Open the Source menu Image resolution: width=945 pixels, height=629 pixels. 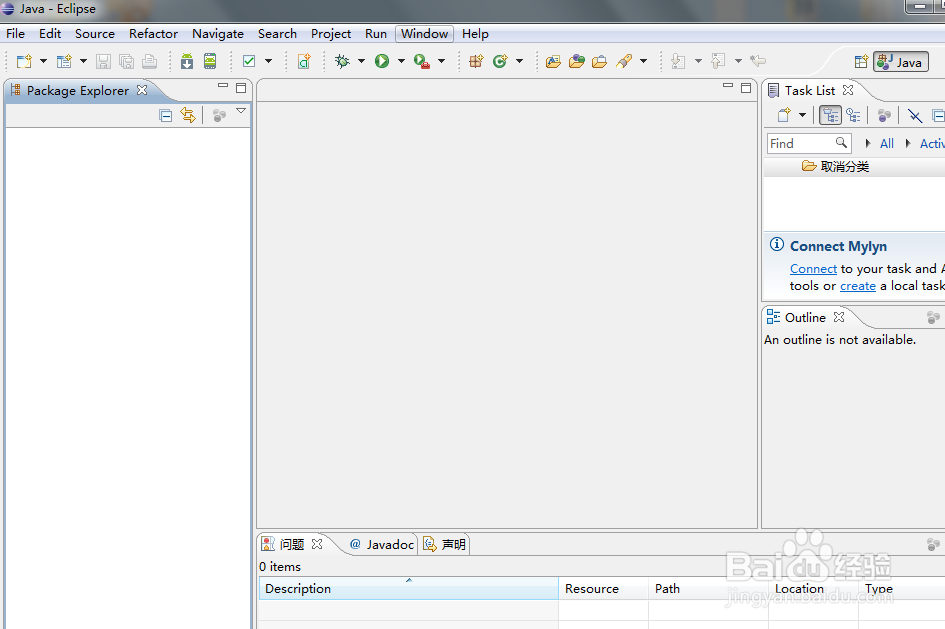tap(95, 34)
